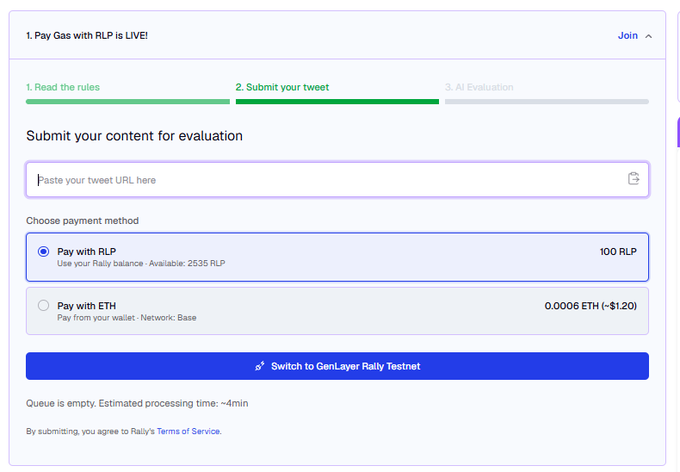Viewport: 680px width, 472px height.
Task: Click the plug icon on the Switch button
Action: (x=260, y=366)
